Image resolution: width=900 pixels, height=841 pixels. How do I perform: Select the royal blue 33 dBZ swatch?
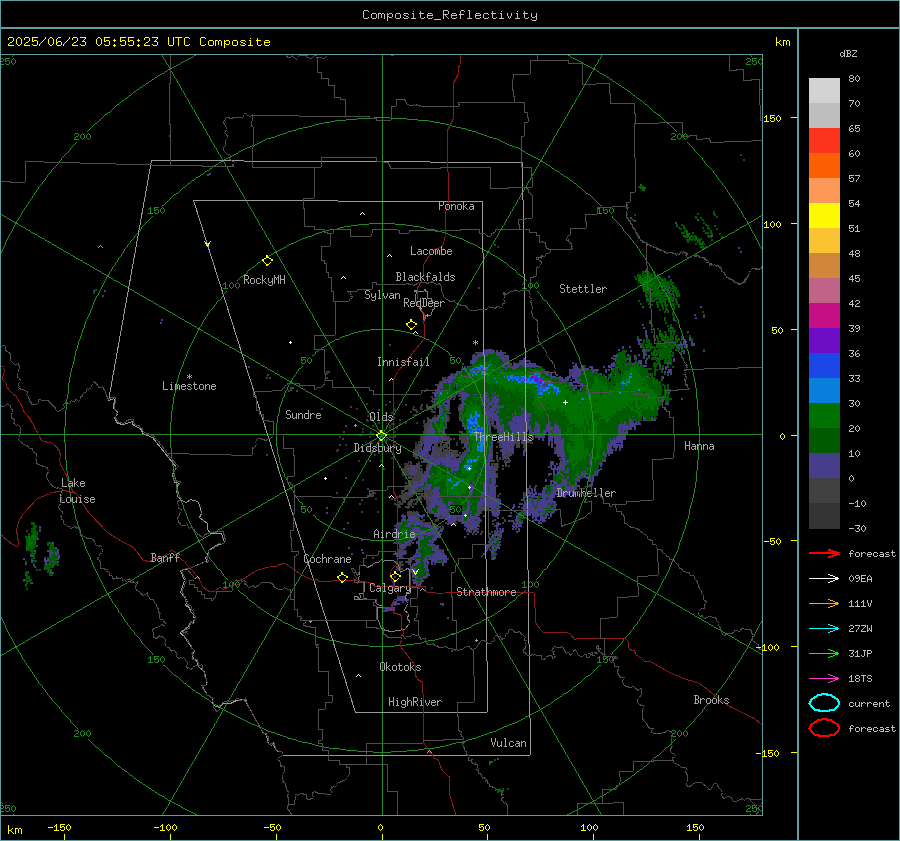(824, 366)
